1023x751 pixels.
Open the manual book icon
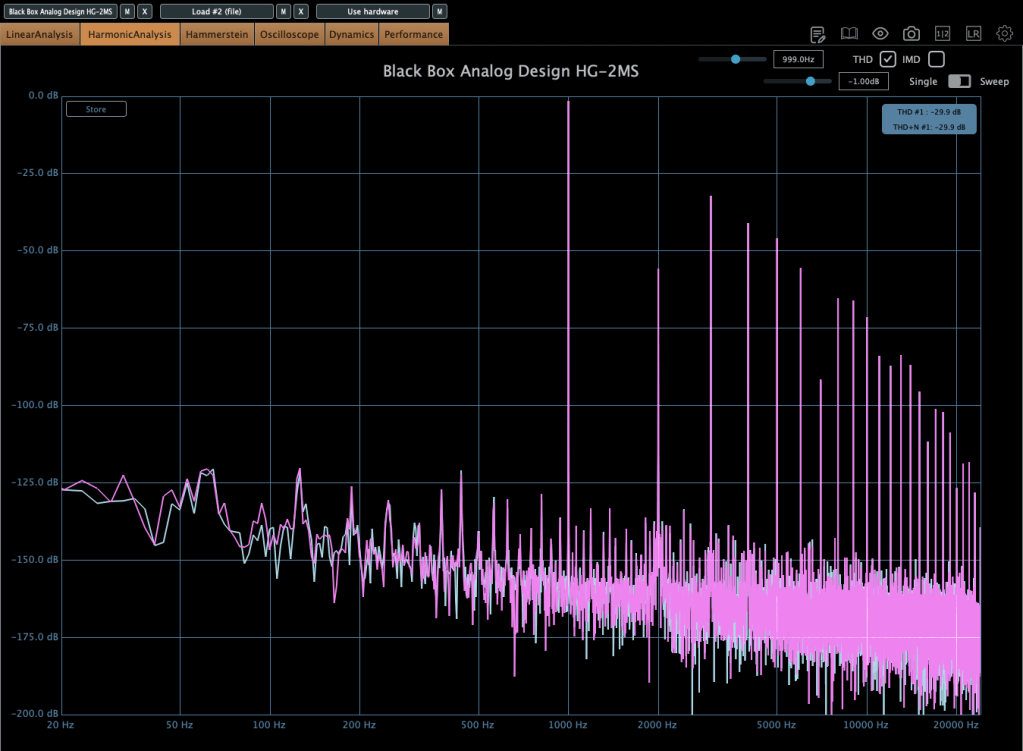[x=849, y=34]
